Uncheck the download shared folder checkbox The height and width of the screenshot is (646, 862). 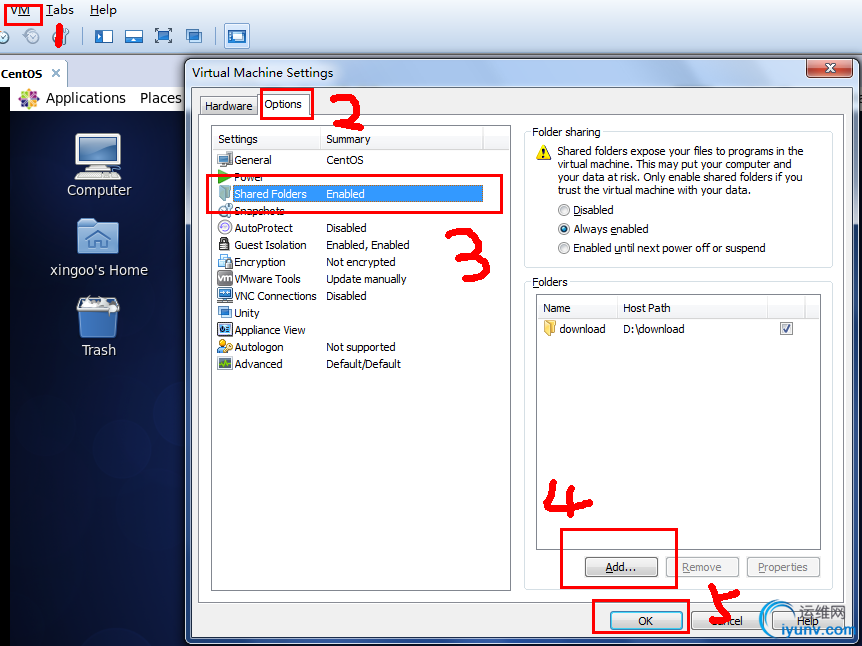[x=786, y=329]
